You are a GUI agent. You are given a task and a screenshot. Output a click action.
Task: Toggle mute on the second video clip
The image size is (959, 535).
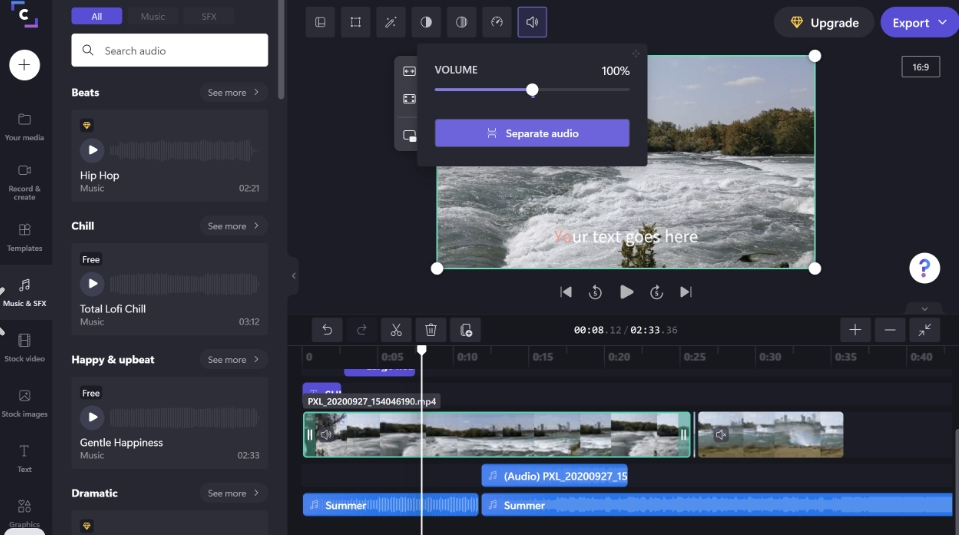tap(721, 435)
